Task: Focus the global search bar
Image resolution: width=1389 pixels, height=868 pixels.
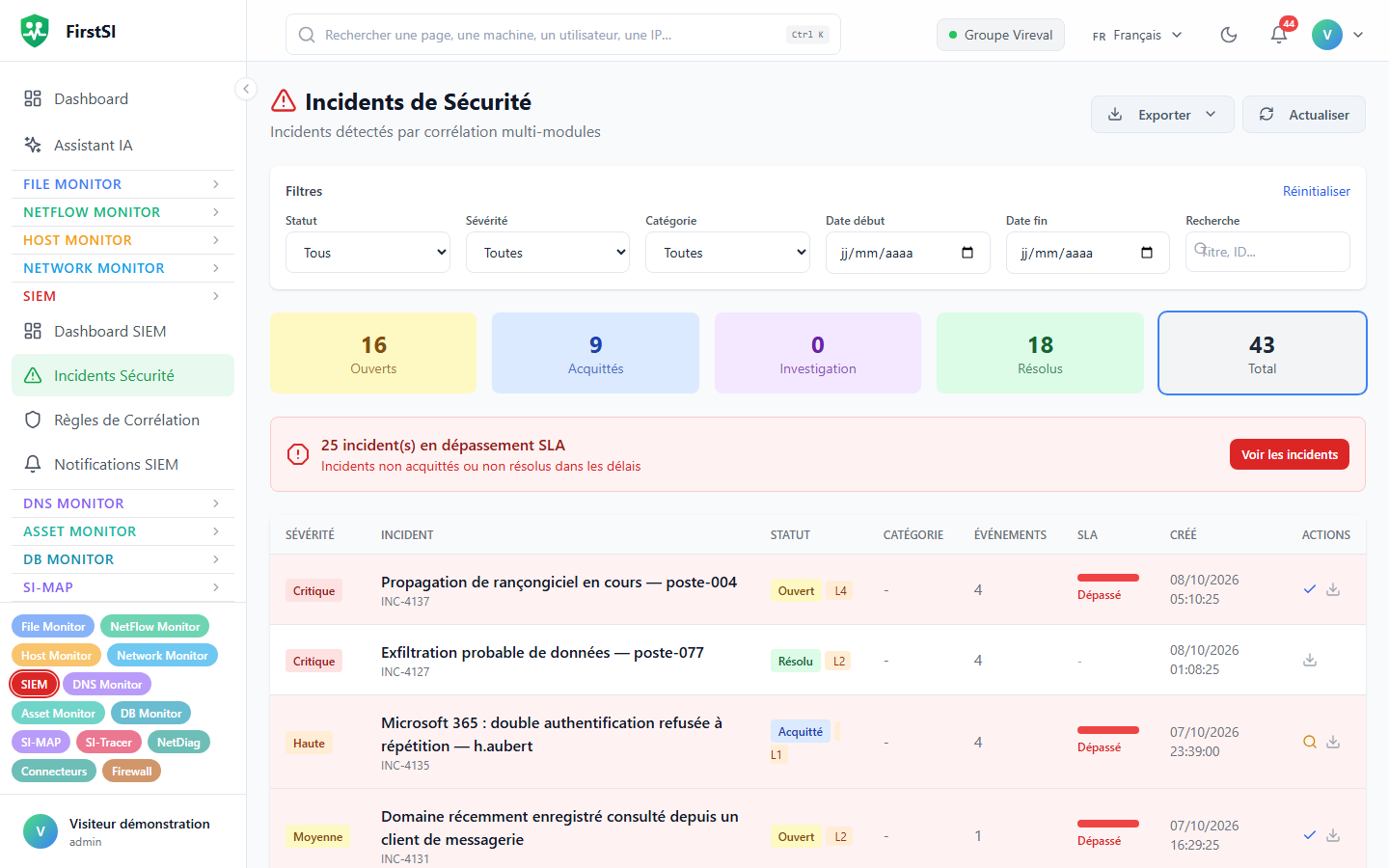Action: [563, 35]
